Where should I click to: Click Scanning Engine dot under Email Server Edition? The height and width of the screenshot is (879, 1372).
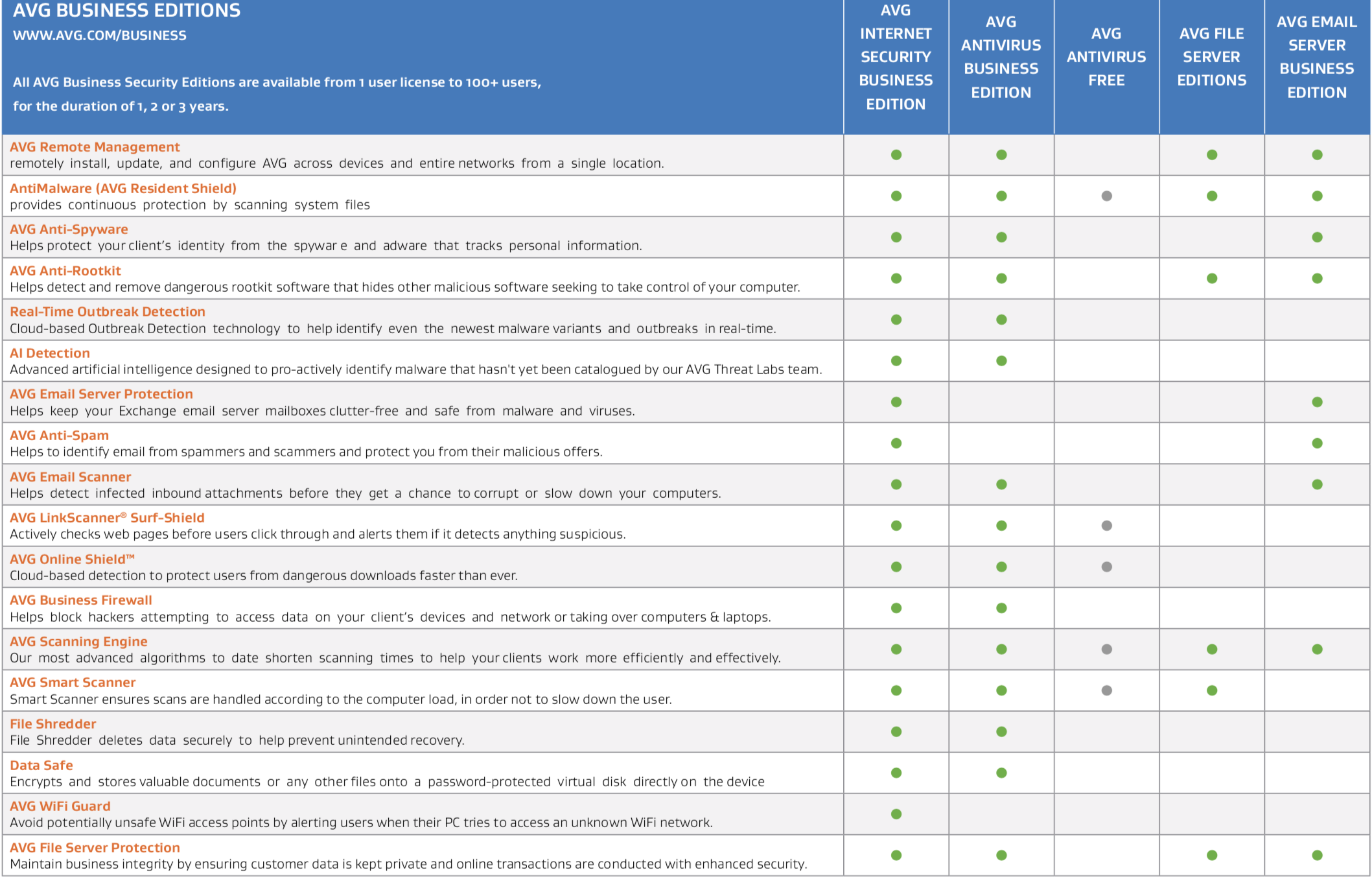pos(1317,649)
